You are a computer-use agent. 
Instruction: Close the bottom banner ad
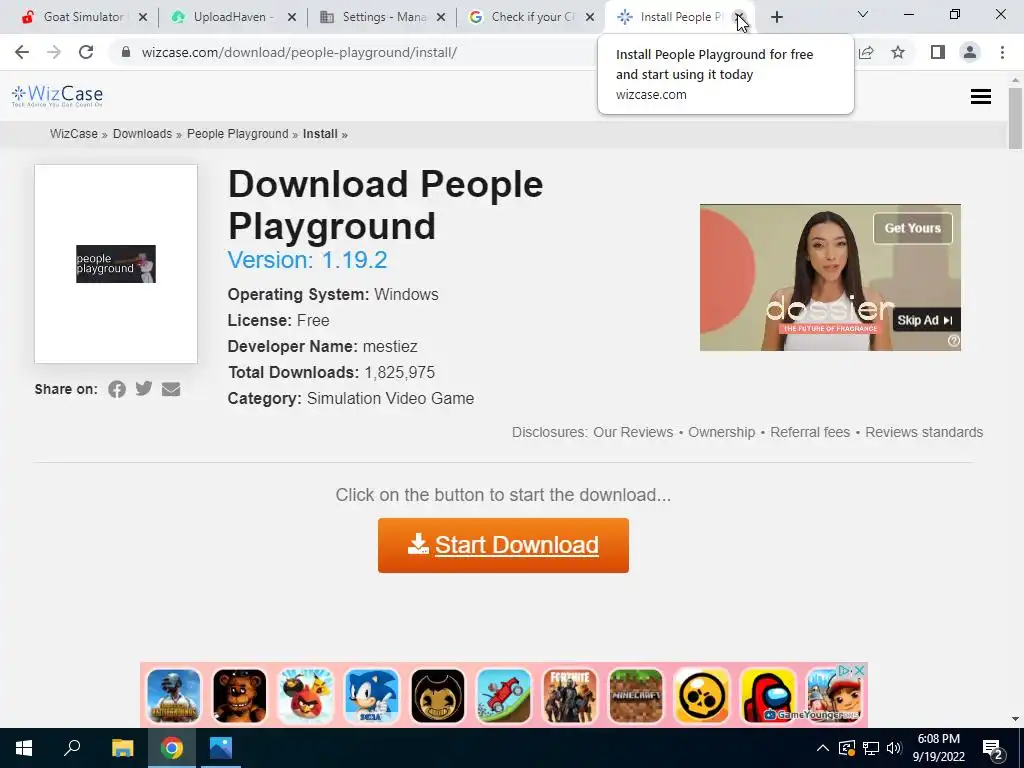click(860, 670)
